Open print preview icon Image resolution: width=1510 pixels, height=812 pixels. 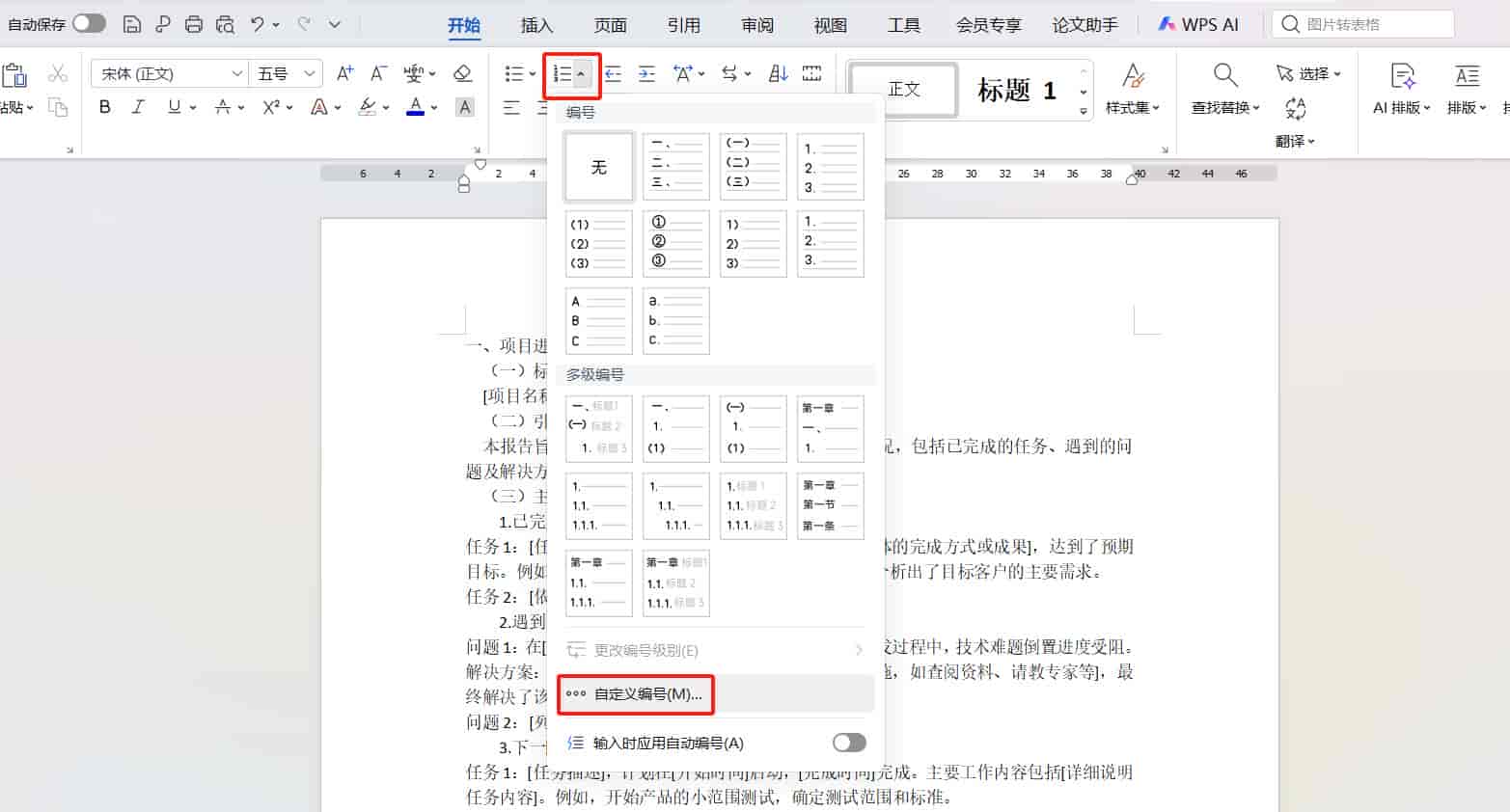[225, 24]
